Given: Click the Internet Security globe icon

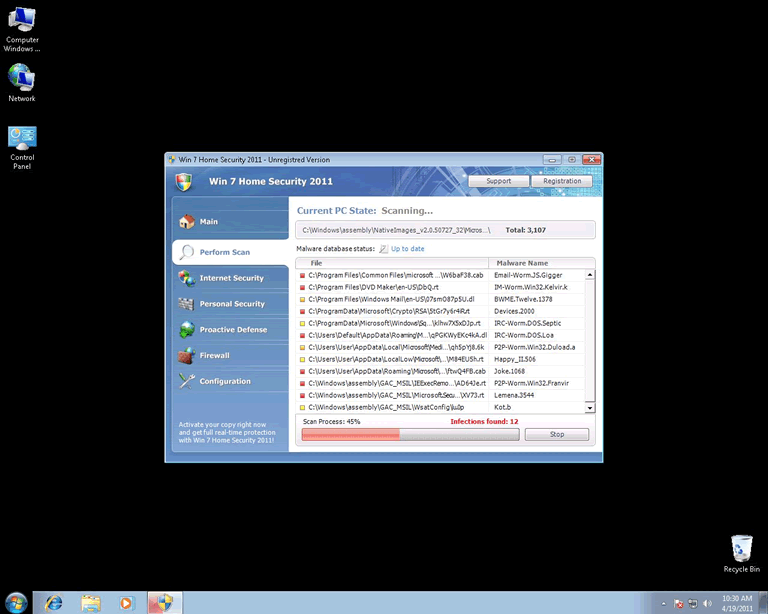Looking at the screenshot, I should [186, 278].
